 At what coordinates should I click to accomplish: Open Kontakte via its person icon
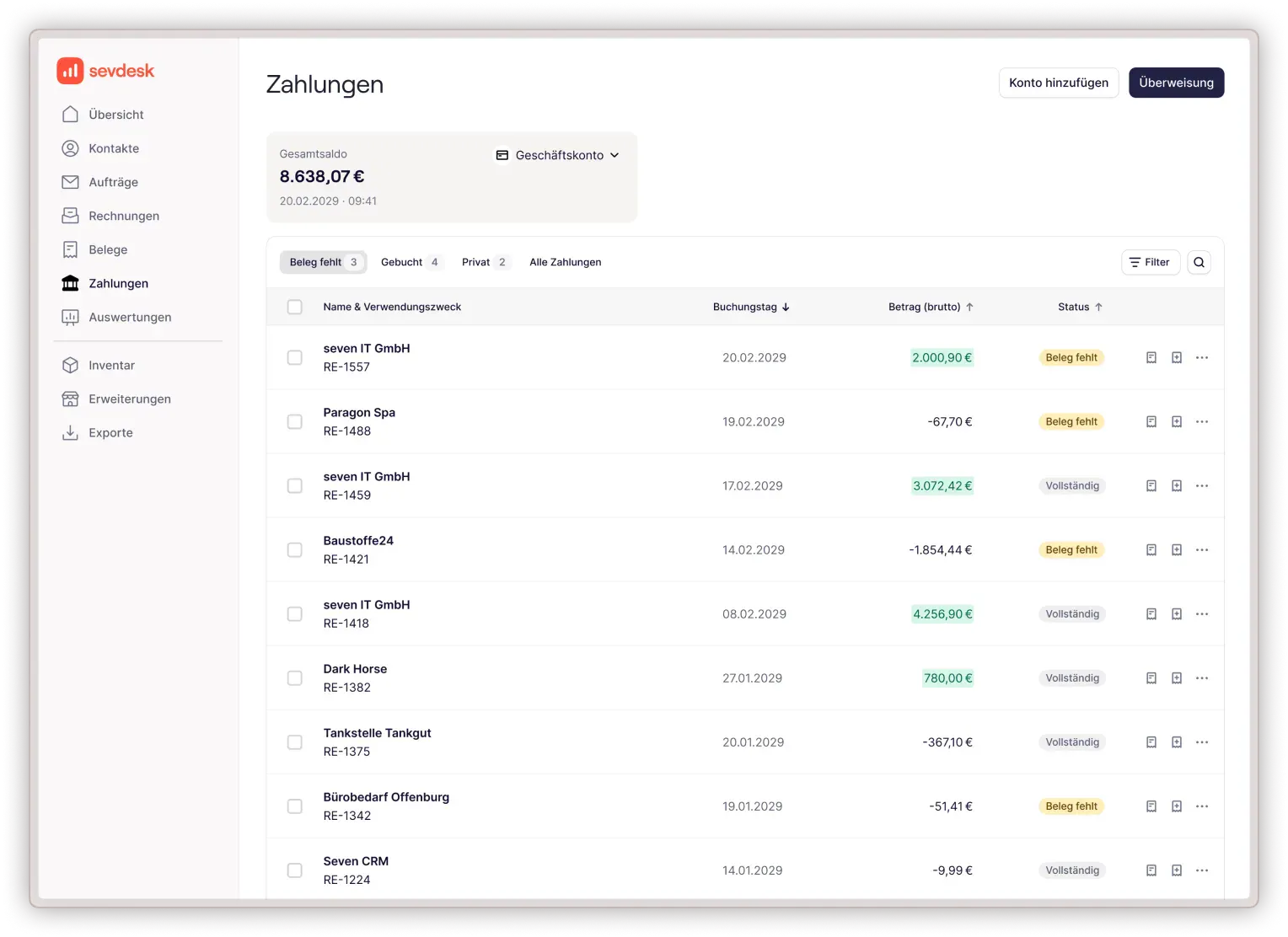pyautogui.click(x=71, y=148)
